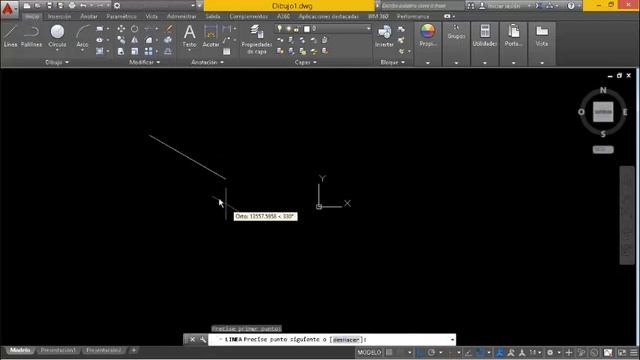Select the Move tool in Modificar
Screen dimensions: 640x360
pyautogui.click(x=121, y=29)
